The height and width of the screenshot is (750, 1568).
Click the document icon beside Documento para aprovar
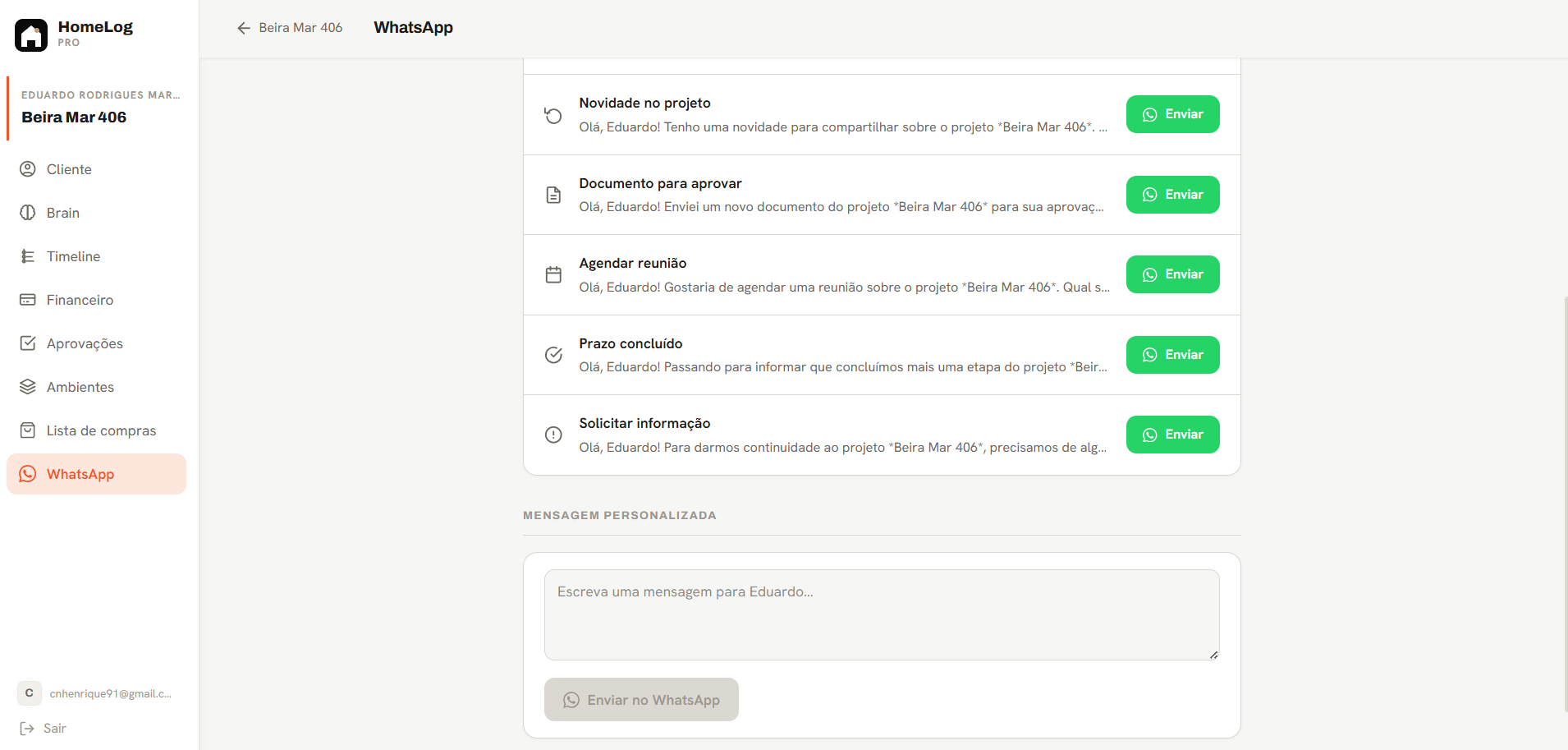553,195
